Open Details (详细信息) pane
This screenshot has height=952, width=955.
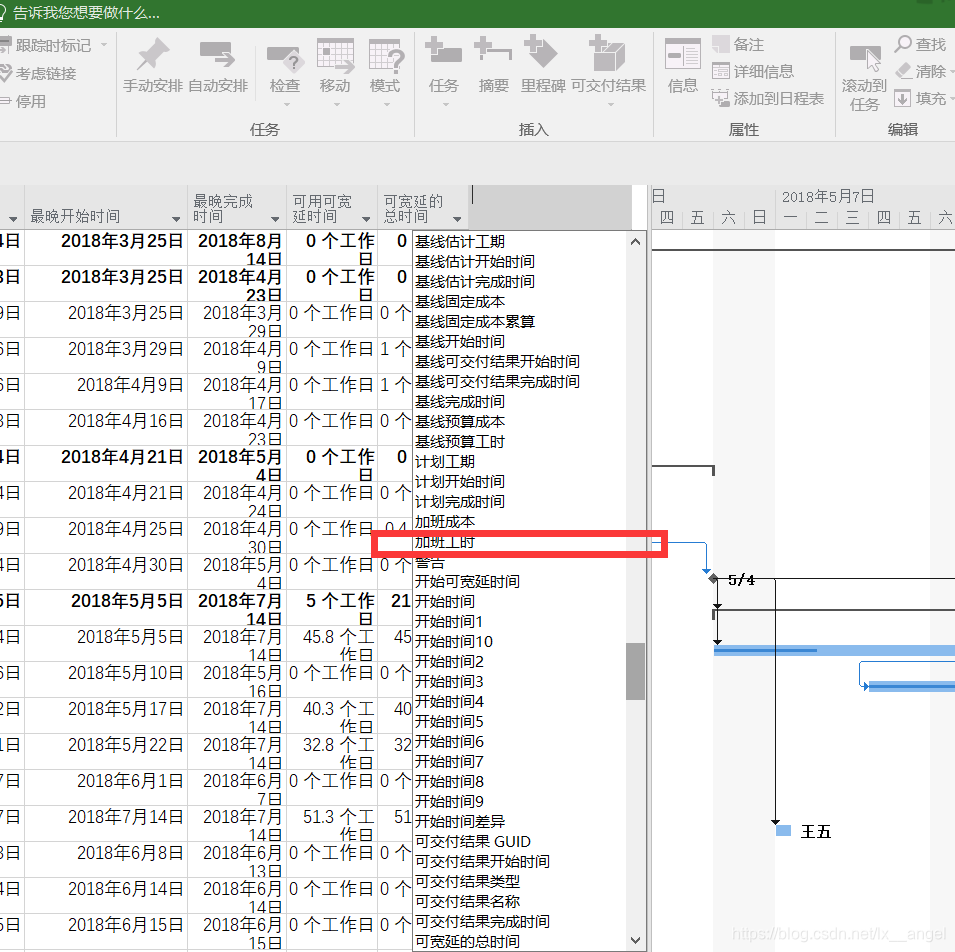click(x=753, y=71)
